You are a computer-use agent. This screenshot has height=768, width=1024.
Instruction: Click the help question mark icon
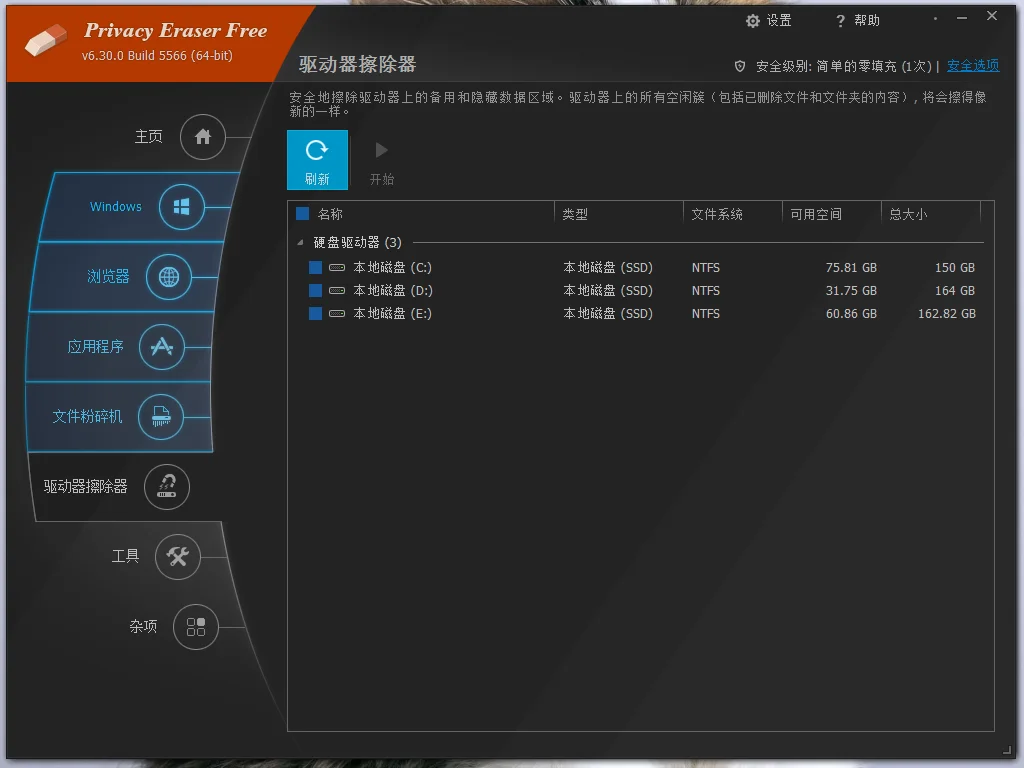click(x=840, y=22)
